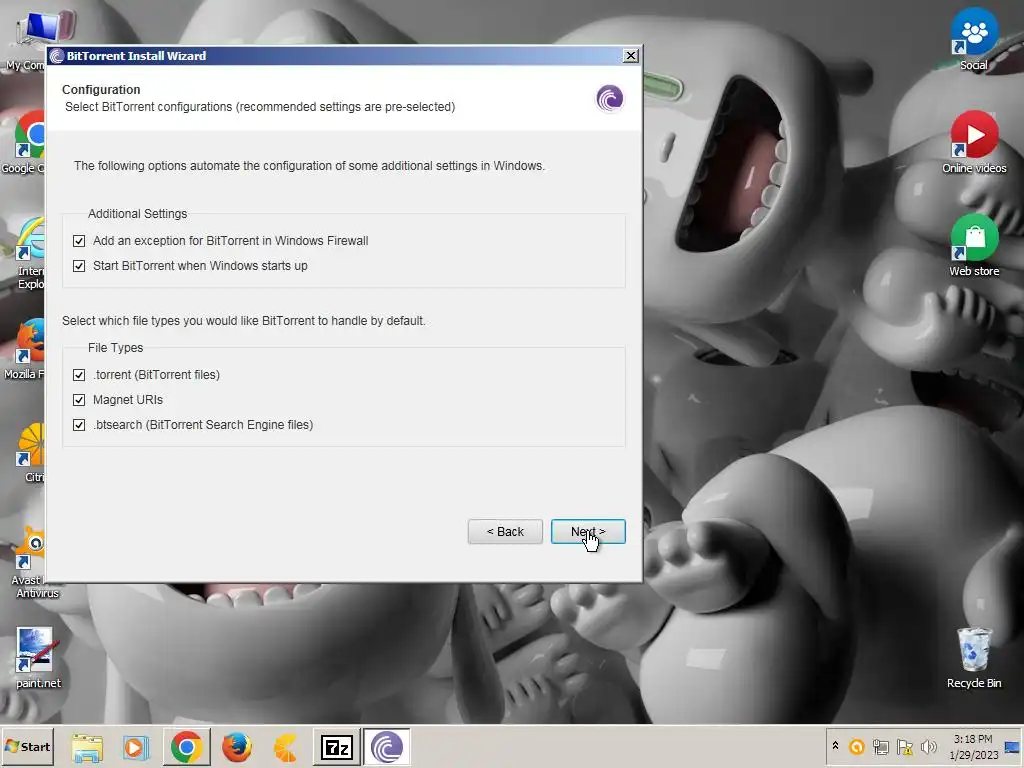Launch Google Chrome from the taskbar

click(186, 747)
